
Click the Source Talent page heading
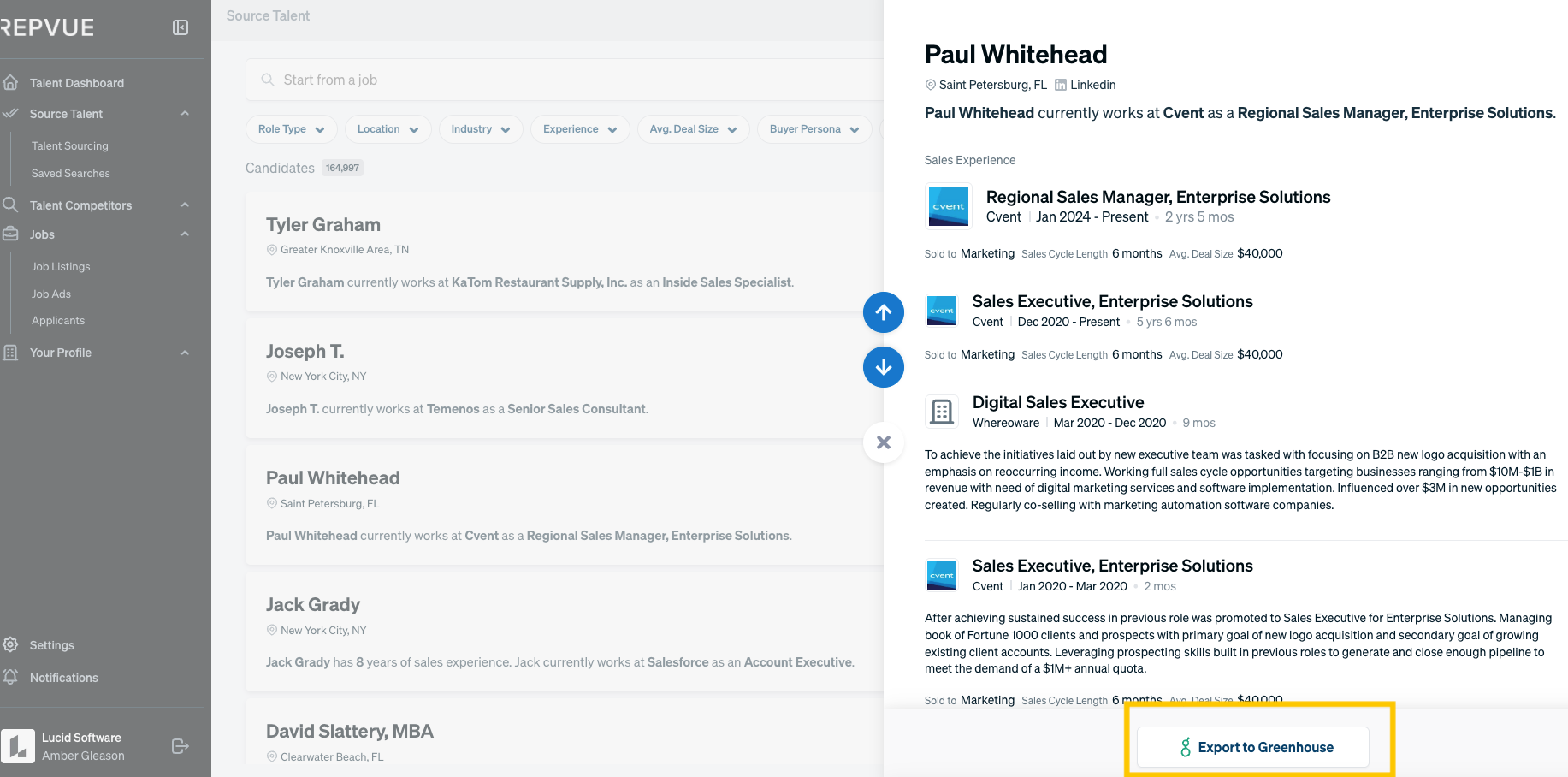[268, 15]
